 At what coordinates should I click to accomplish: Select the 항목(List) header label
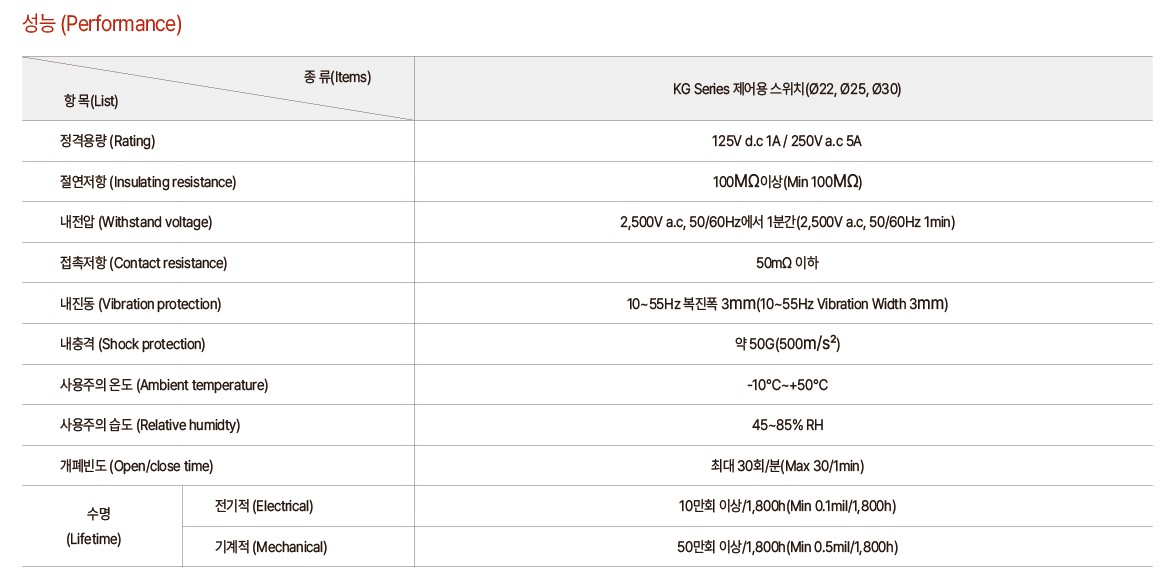click(91, 101)
